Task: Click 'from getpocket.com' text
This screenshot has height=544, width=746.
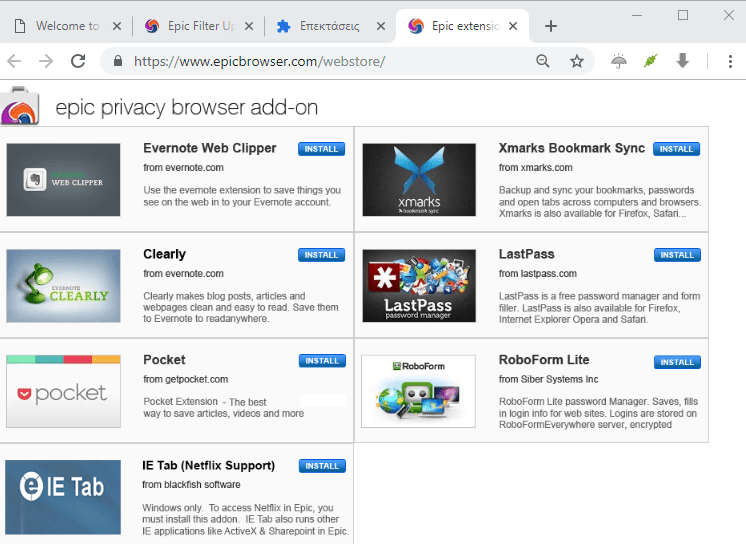Action: pyautogui.click(x=186, y=379)
